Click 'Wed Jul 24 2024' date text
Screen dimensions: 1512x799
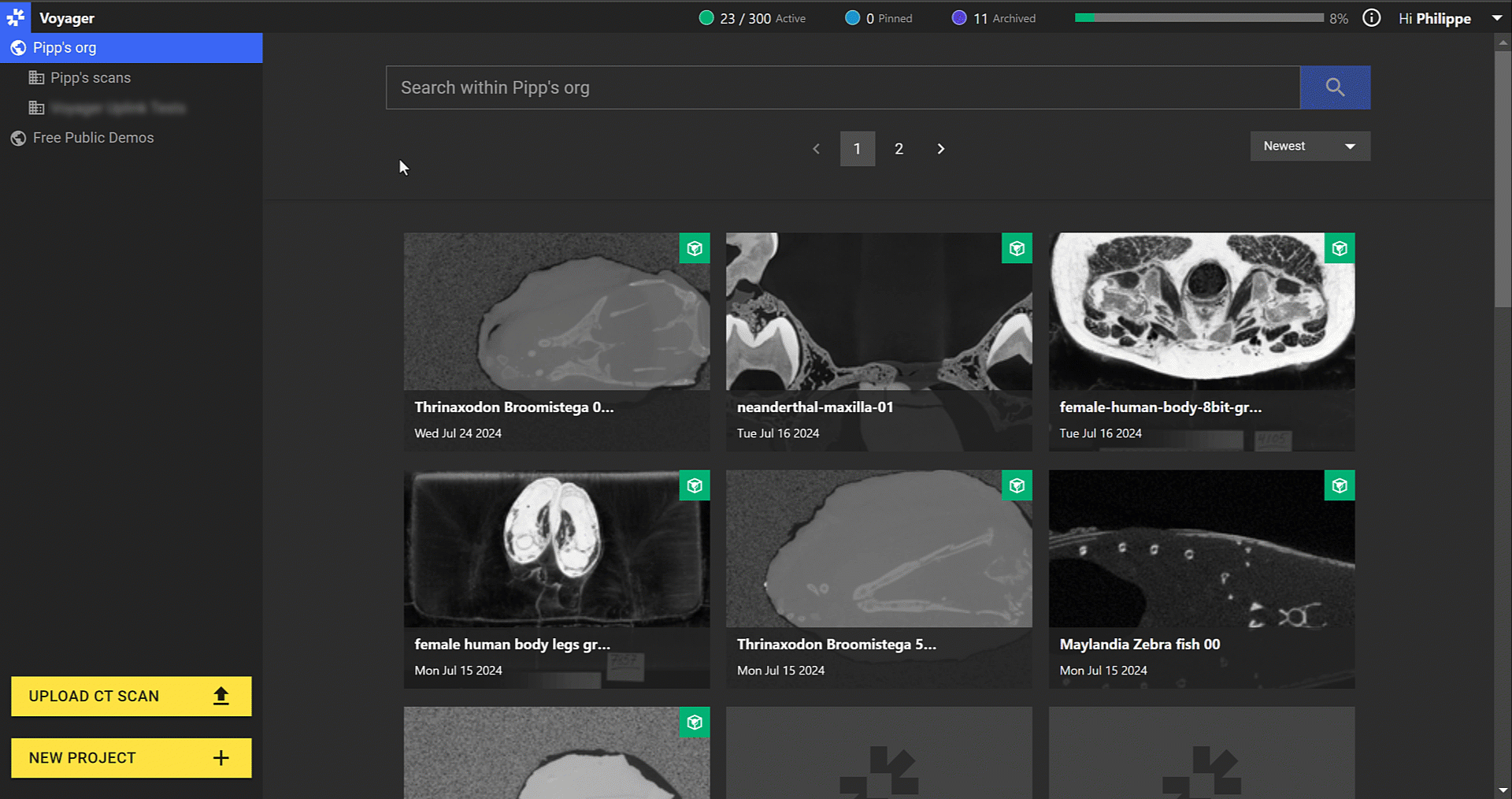coord(458,433)
